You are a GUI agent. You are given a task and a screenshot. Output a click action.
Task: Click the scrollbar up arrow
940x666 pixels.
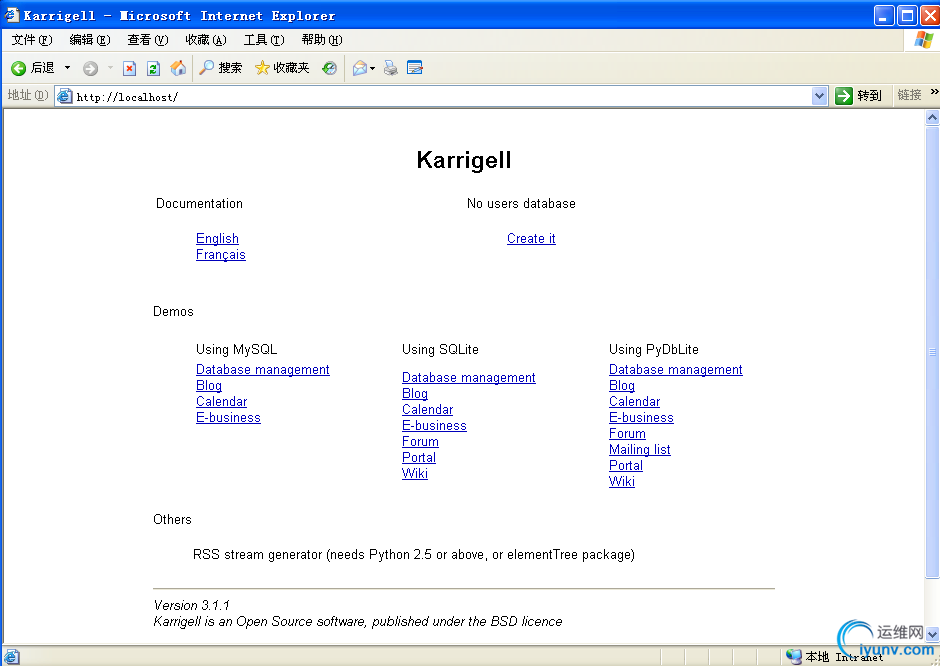click(x=932, y=117)
